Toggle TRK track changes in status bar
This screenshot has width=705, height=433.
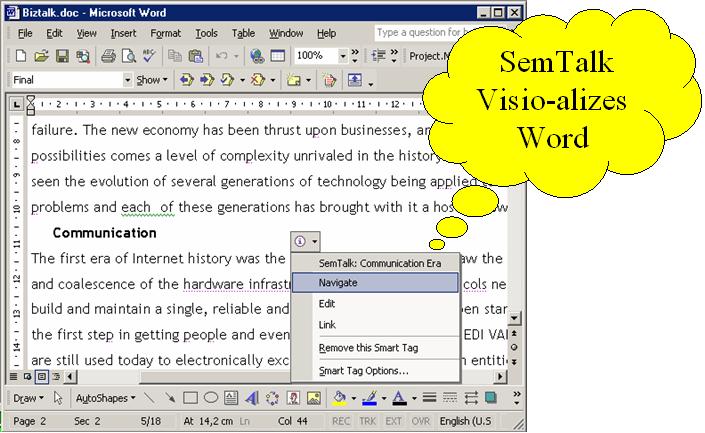click(367, 421)
